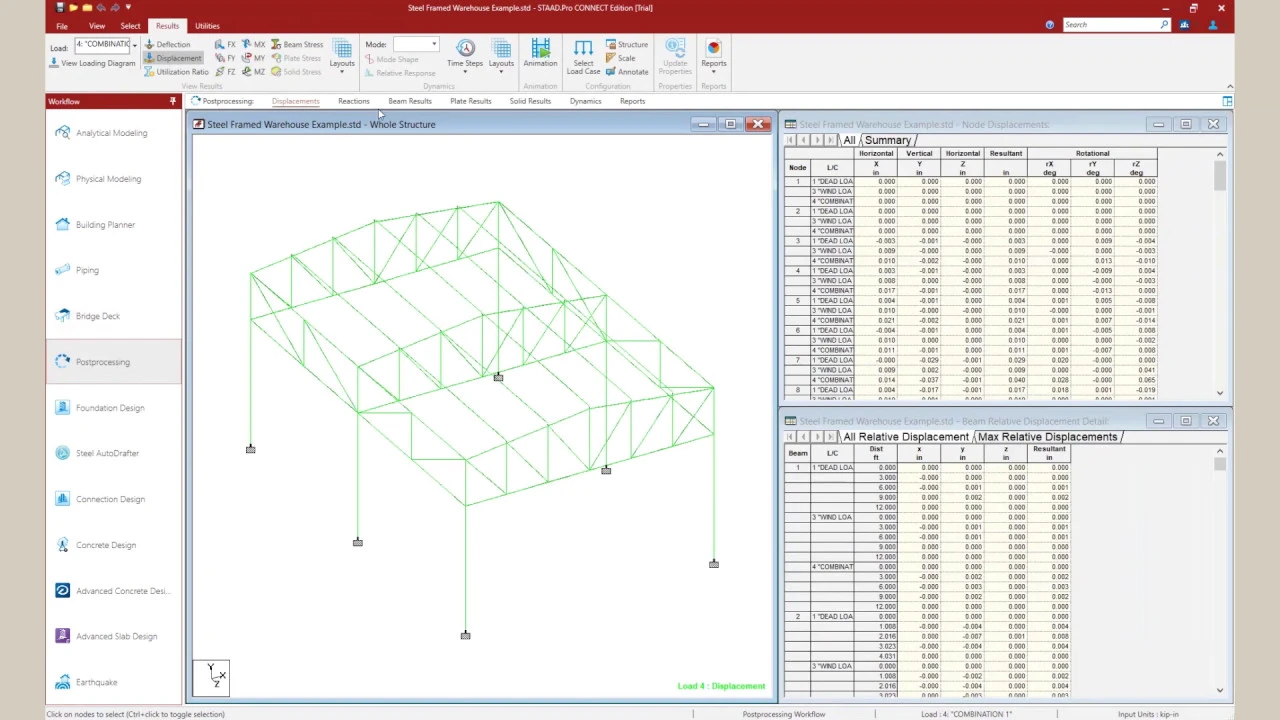Toggle Utilization Ratio display
This screenshot has width=1280, height=720.
(x=176, y=72)
